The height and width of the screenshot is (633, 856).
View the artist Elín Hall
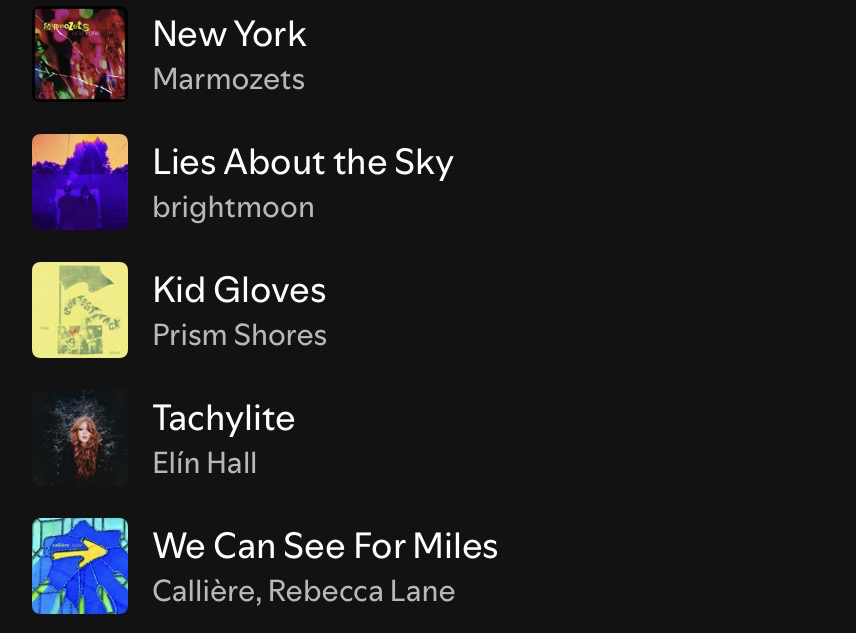point(204,463)
